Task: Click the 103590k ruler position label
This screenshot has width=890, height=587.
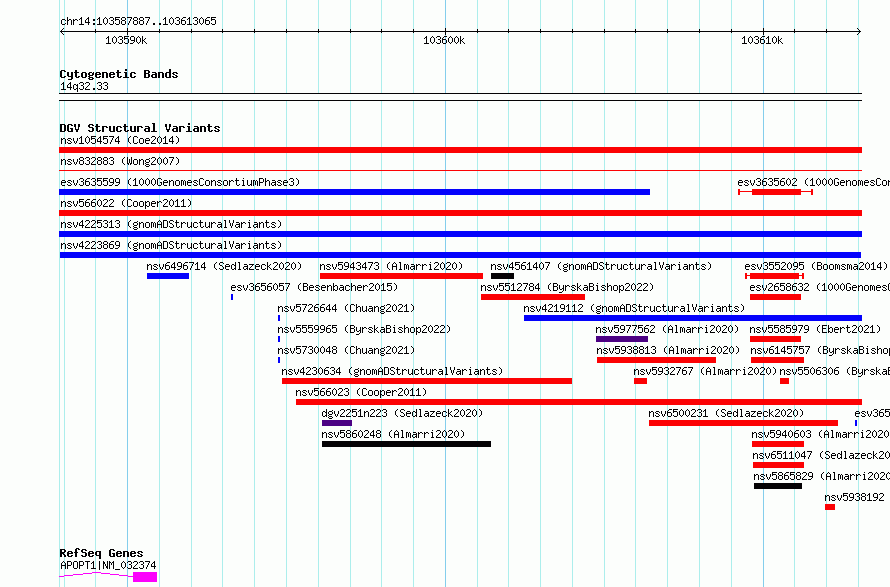Action: [x=126, y=40]
